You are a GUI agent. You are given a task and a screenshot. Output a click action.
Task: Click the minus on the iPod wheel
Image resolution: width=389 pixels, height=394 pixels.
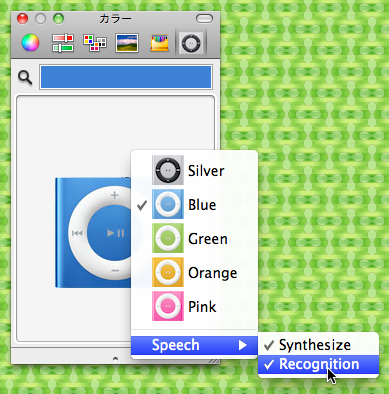pyautogui.click(x=115, y=270)
